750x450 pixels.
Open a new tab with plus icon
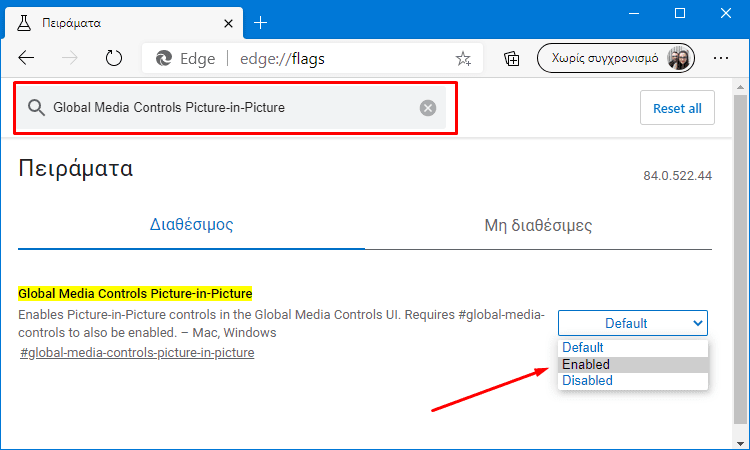tap(260, 22)
